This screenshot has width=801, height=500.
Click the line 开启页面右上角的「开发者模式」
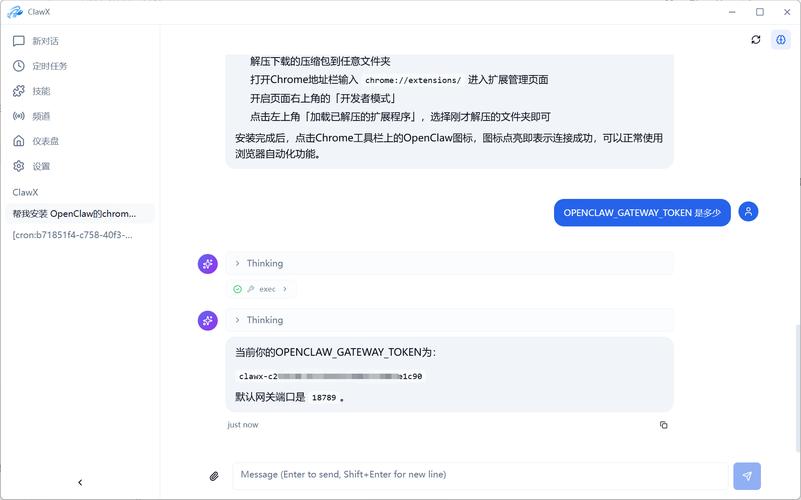click(x=323, y=99)
